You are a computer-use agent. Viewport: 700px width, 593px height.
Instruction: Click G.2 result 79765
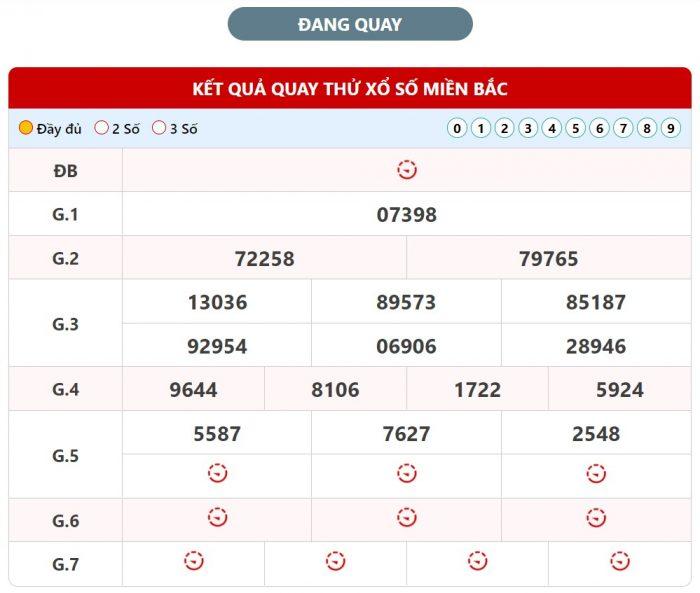pyautogui.click(x=549, y=259)
